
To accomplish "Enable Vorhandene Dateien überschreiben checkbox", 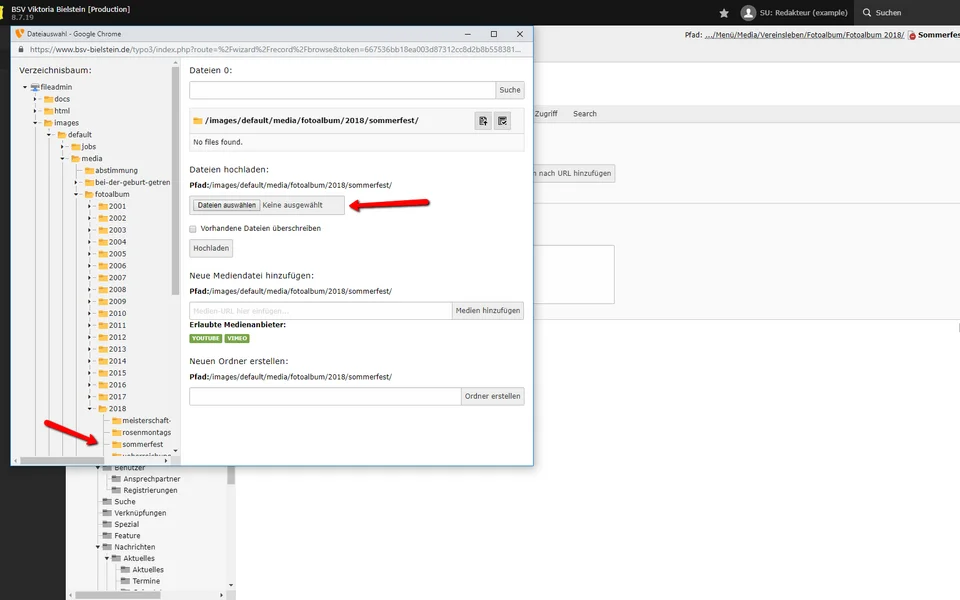I will tap(194, 228).
